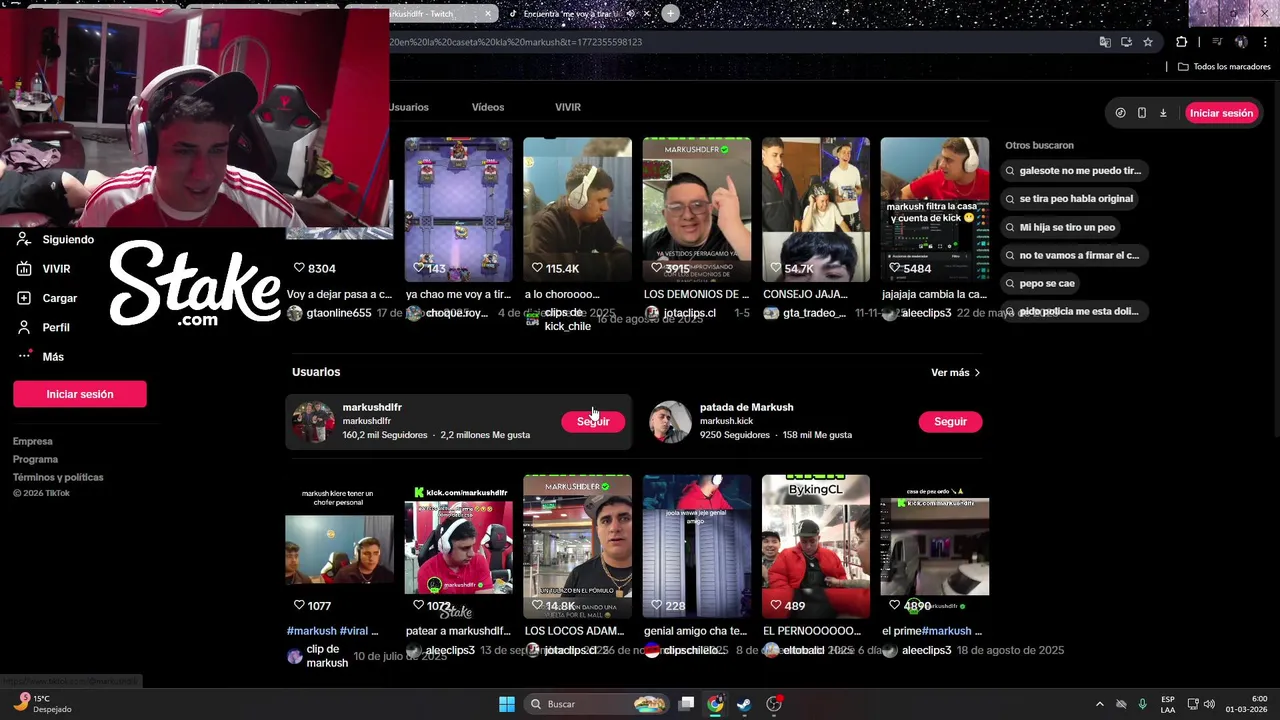
Task: Open LOS LOCOS ADAM video thumbnail
Action: coord(577,547)
